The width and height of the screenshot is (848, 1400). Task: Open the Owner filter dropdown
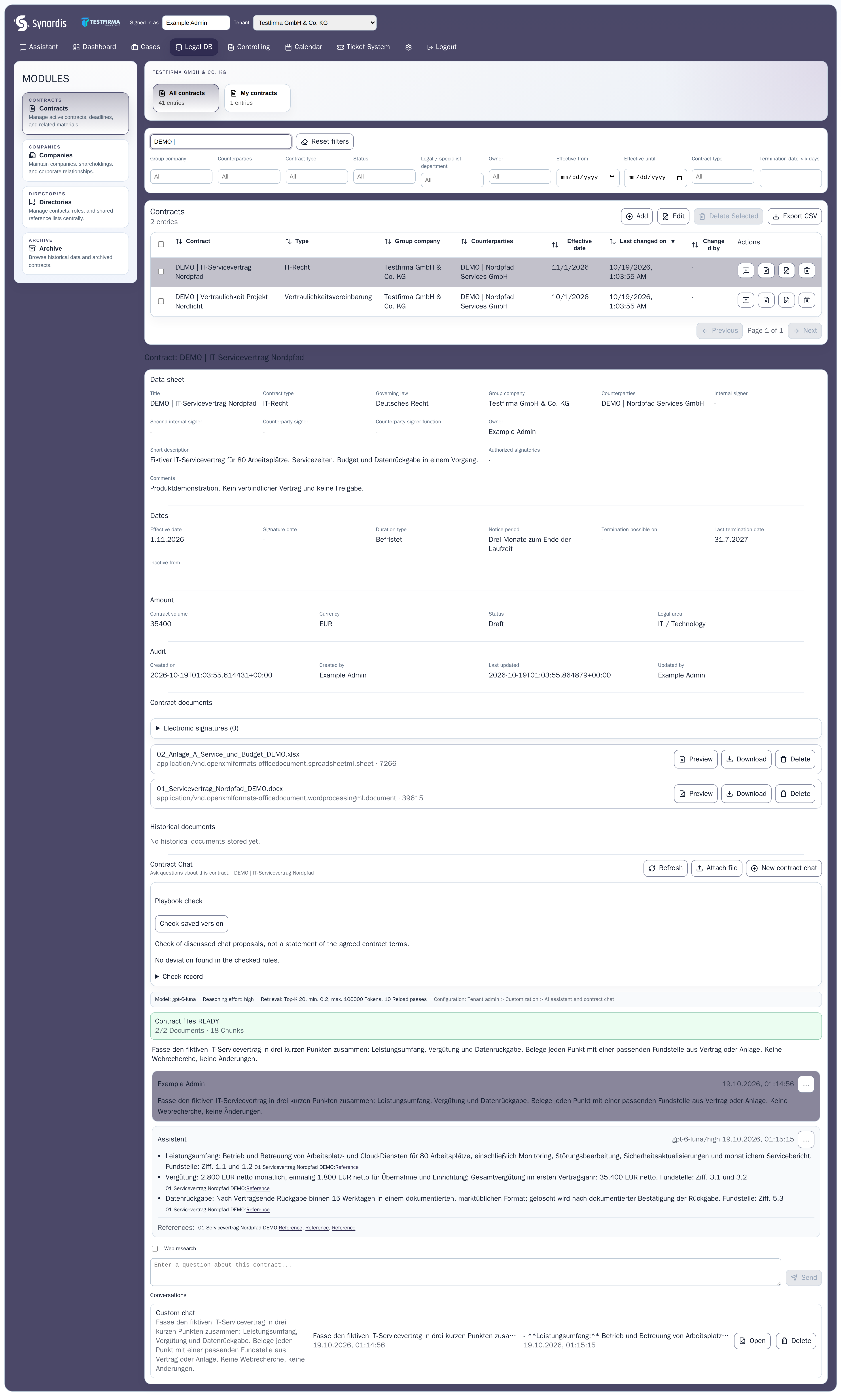coord(520,177)
